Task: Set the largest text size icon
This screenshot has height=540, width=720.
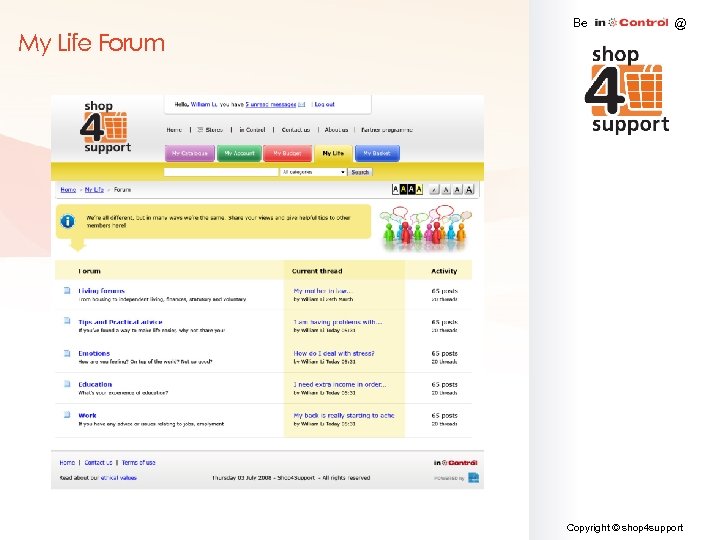Action: click(x=469, y=189)
